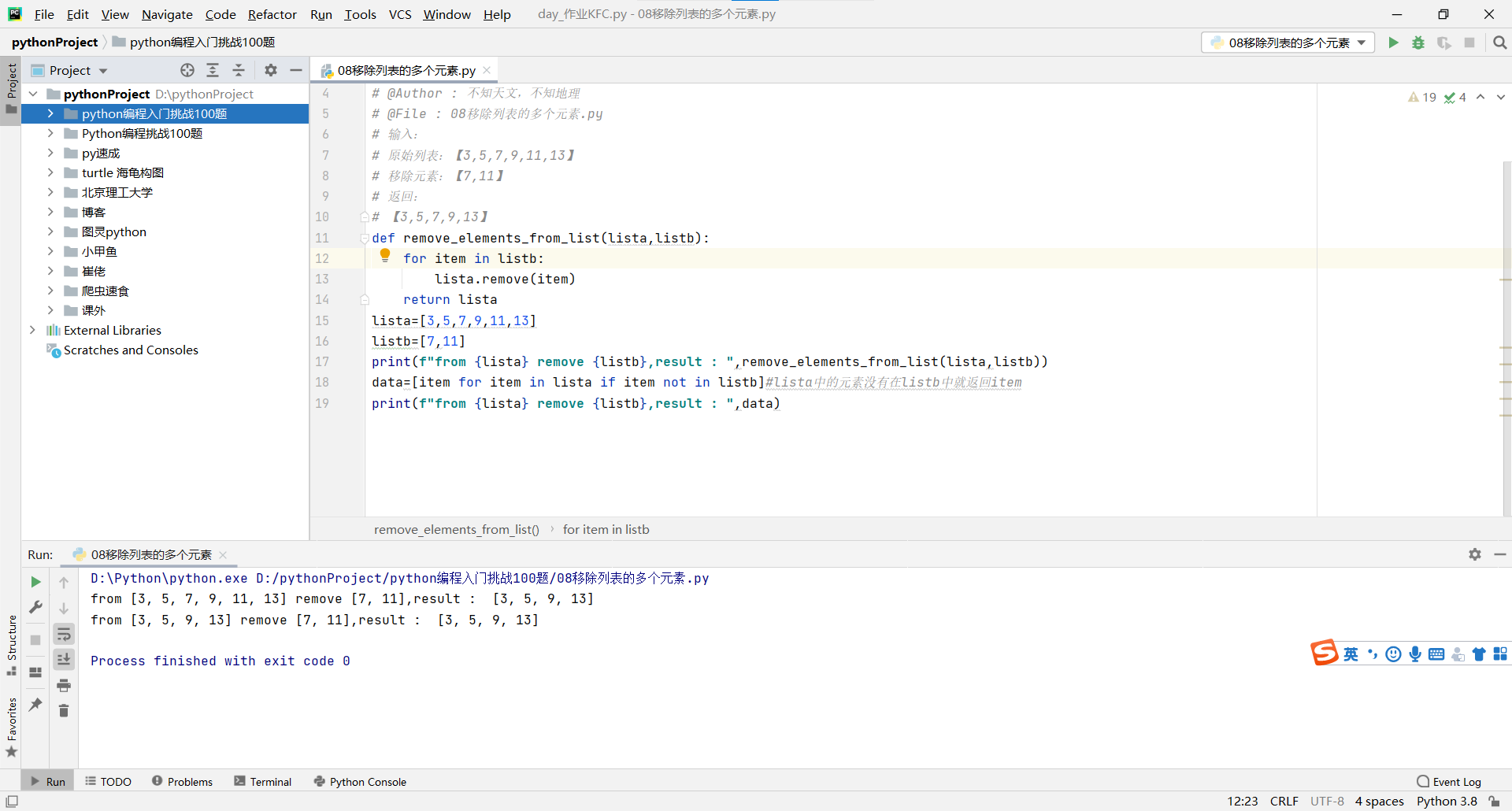This screenshot has width=1512, height=811.
Task: Open the File menu
Action: tap(44, 14)
